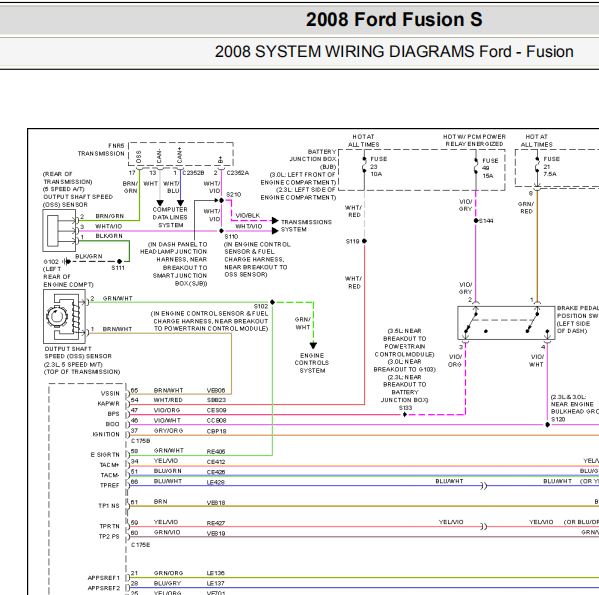Click the Fuse 21 7.5A symbol
The width and height of the screenshot is (599, 595).
click(x=537, y=166)
